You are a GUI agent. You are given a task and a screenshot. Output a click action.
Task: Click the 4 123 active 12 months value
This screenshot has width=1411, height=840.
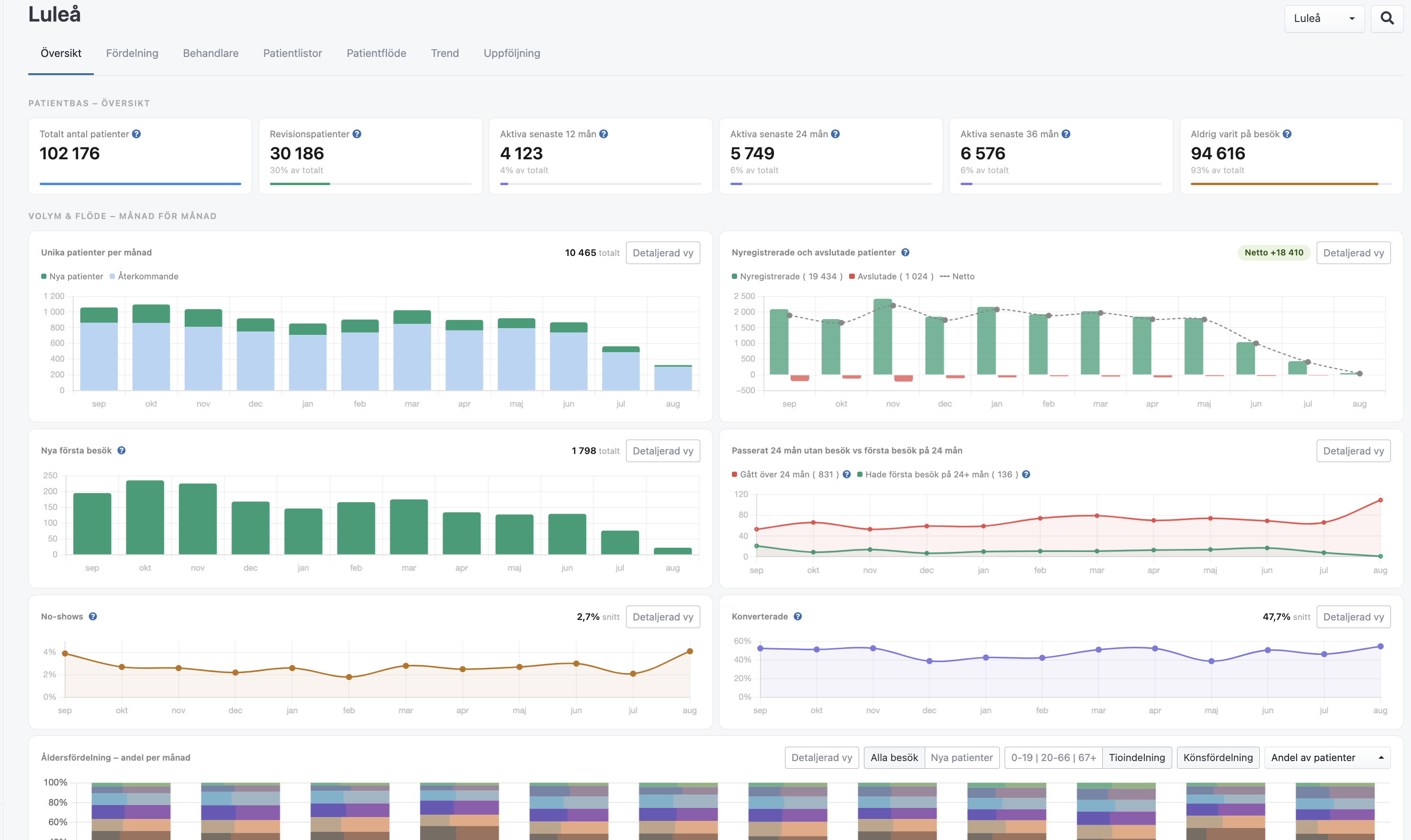[x=522, y=154]
